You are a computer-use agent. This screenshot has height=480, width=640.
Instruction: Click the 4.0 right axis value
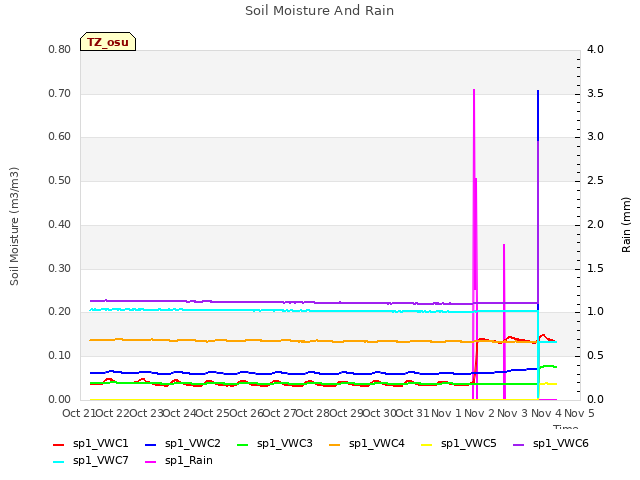pyautogui.click(x=595, y=50)
